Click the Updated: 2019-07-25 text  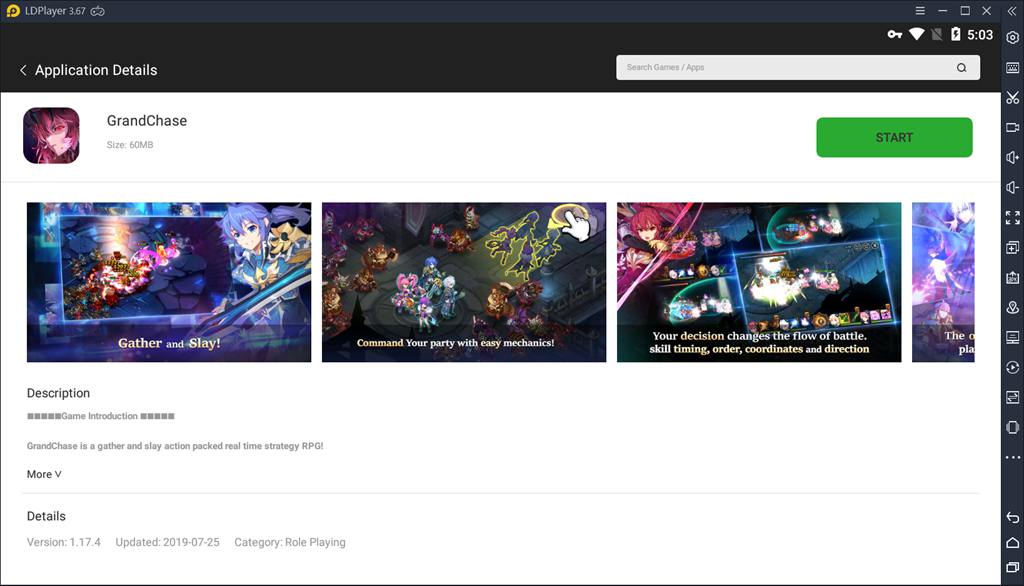point(167,542)
